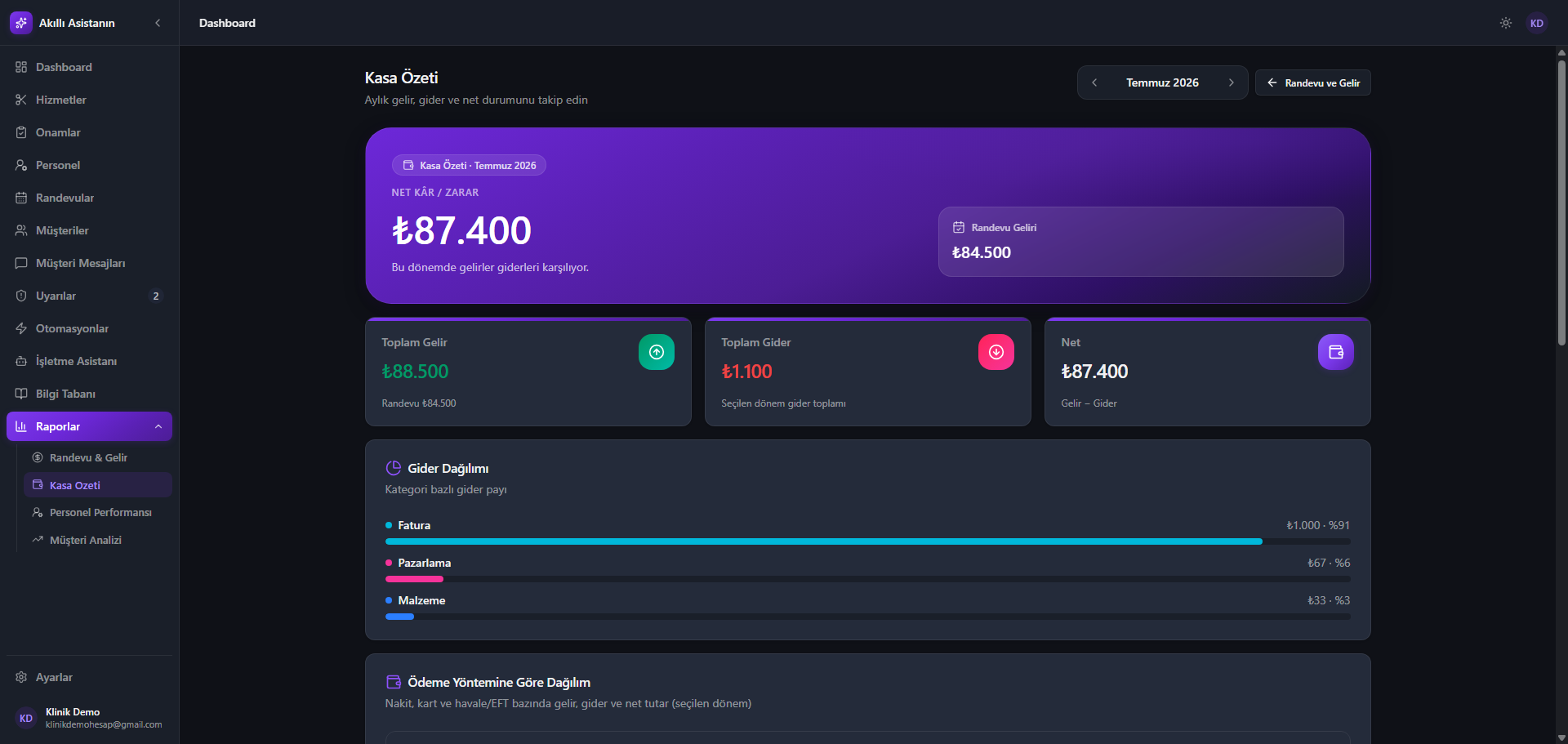Navigate to Personel
This screenshot has height=744, width=1568.
[x=89, y=165]
